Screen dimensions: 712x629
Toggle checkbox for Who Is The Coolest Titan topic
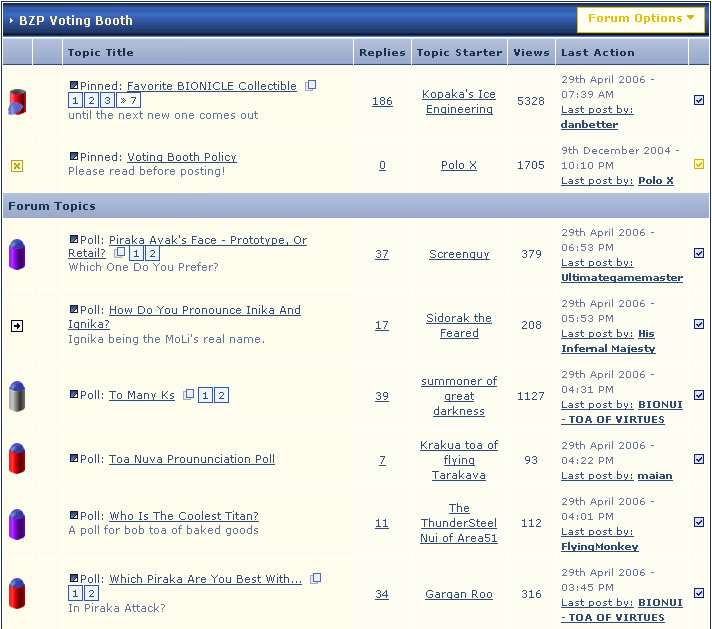699,522
